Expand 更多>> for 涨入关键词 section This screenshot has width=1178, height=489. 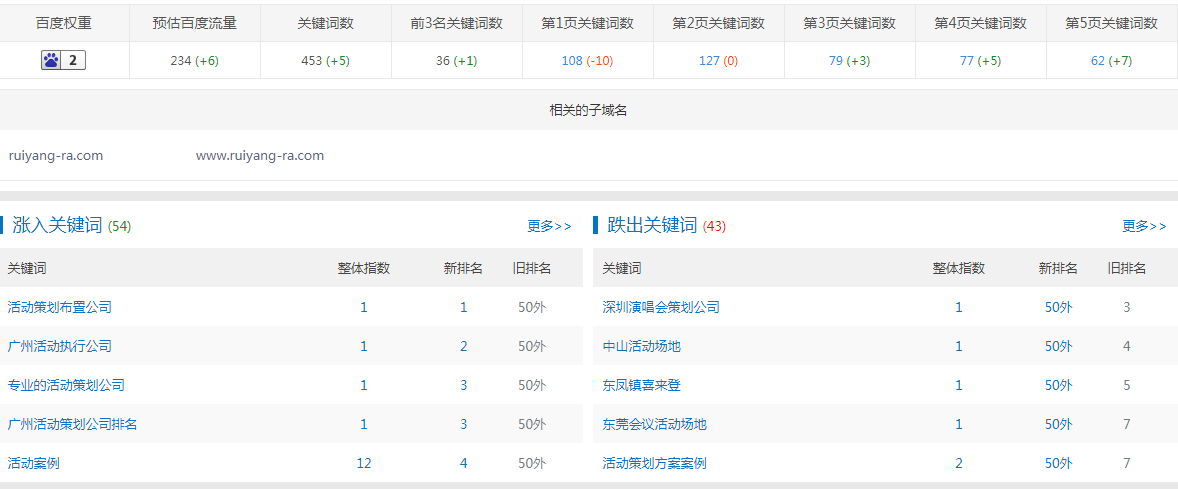[x=549, y=226]
